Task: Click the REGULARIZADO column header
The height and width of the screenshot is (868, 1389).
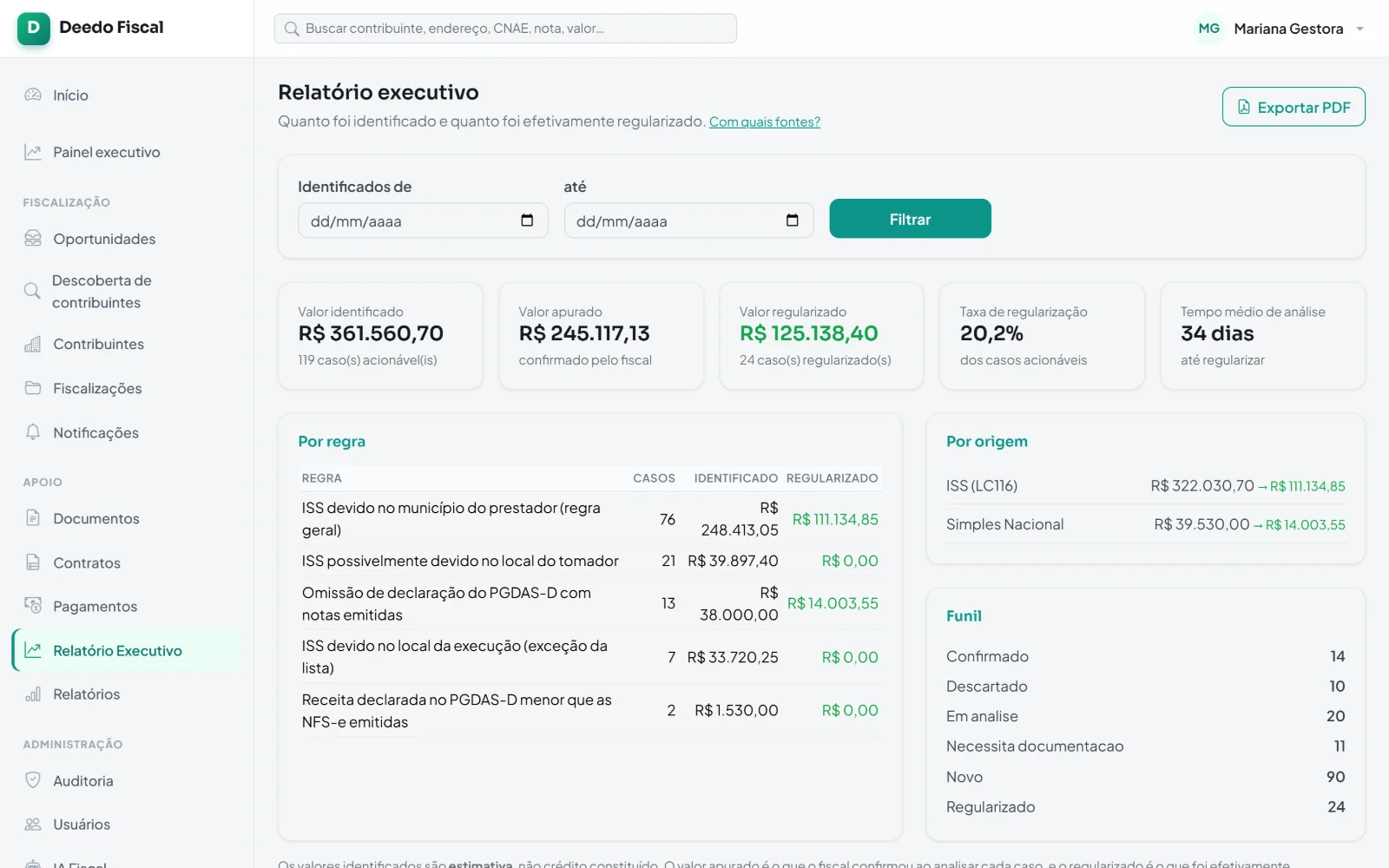Action: pos(832,478)
